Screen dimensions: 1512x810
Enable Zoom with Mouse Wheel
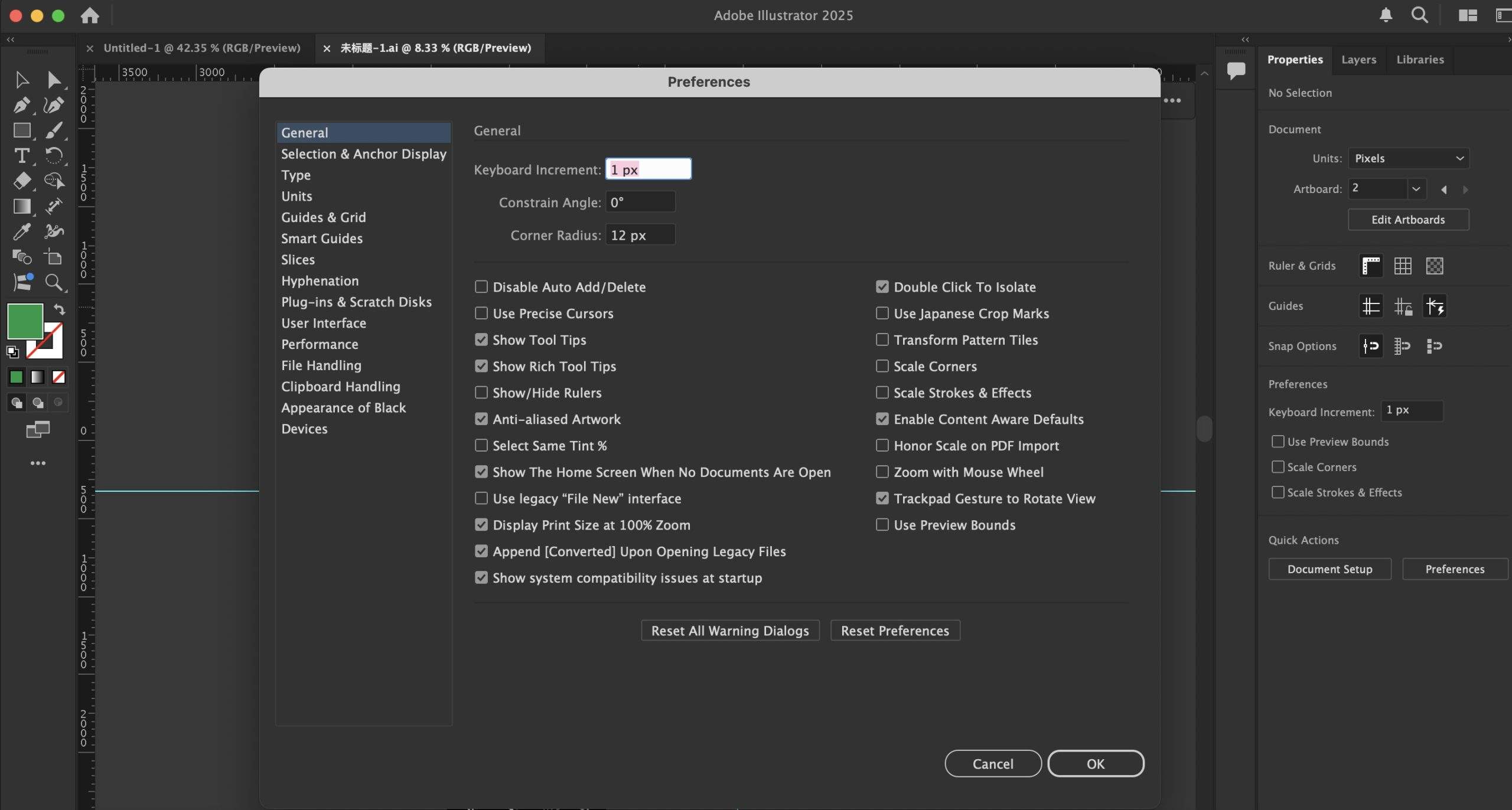(882, 472)
